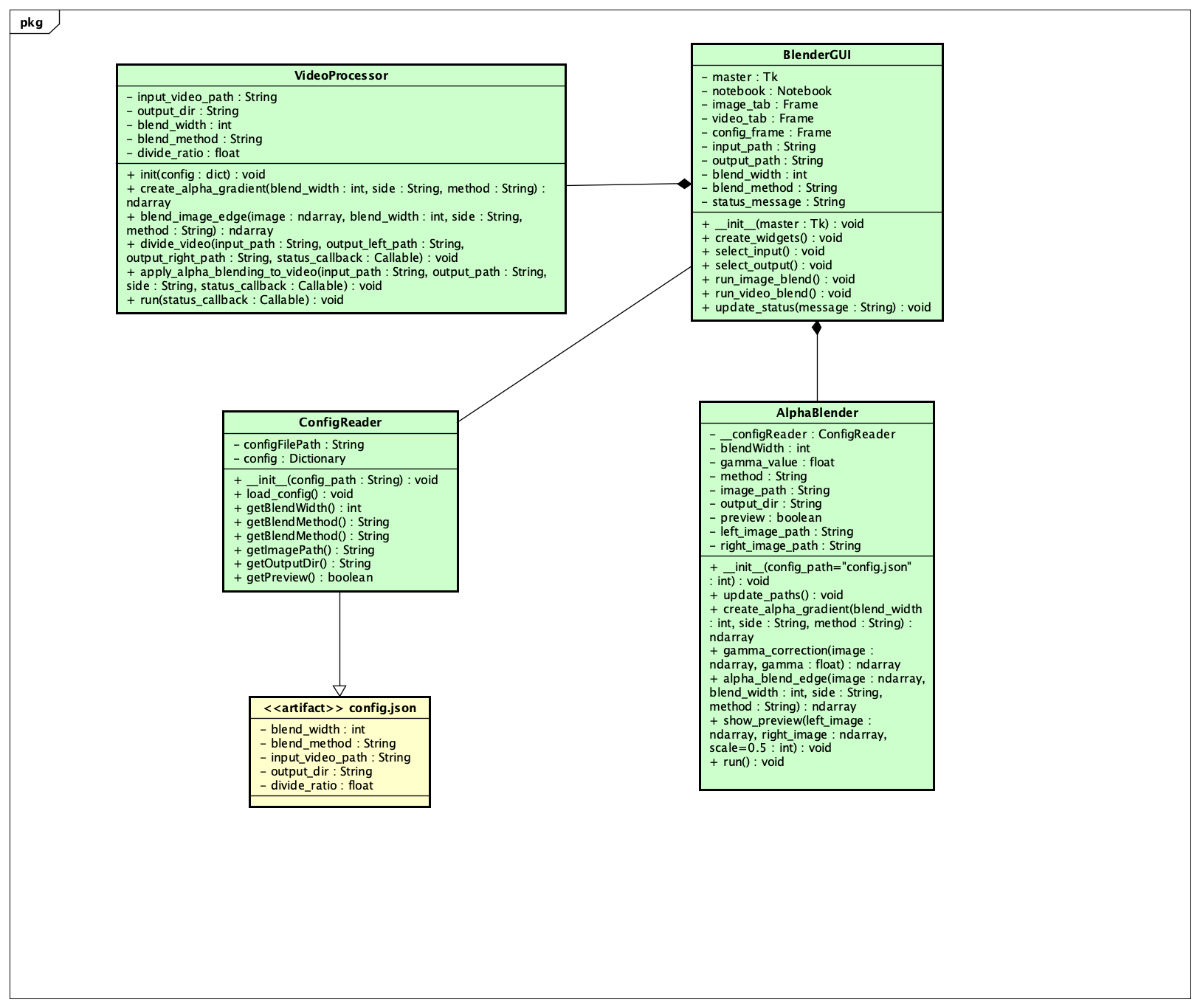Select the line between ConfigReader and BlenderGUI

pos(574,344)
